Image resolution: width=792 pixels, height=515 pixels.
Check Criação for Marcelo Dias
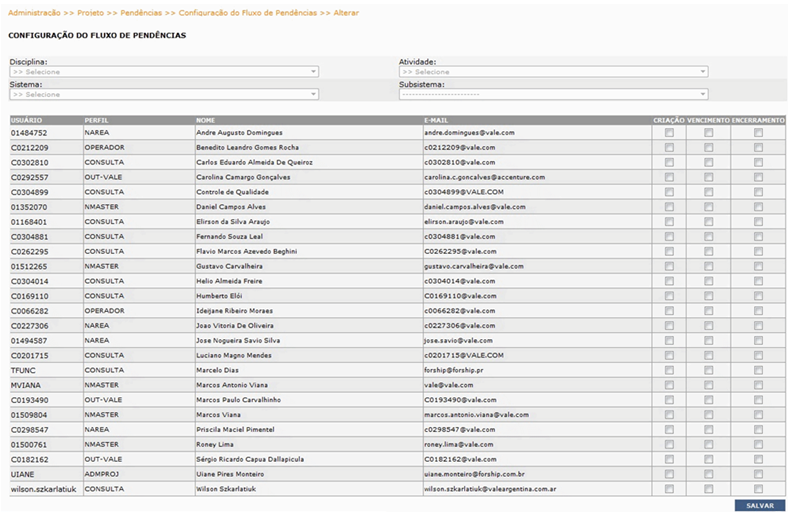point(669,370)
